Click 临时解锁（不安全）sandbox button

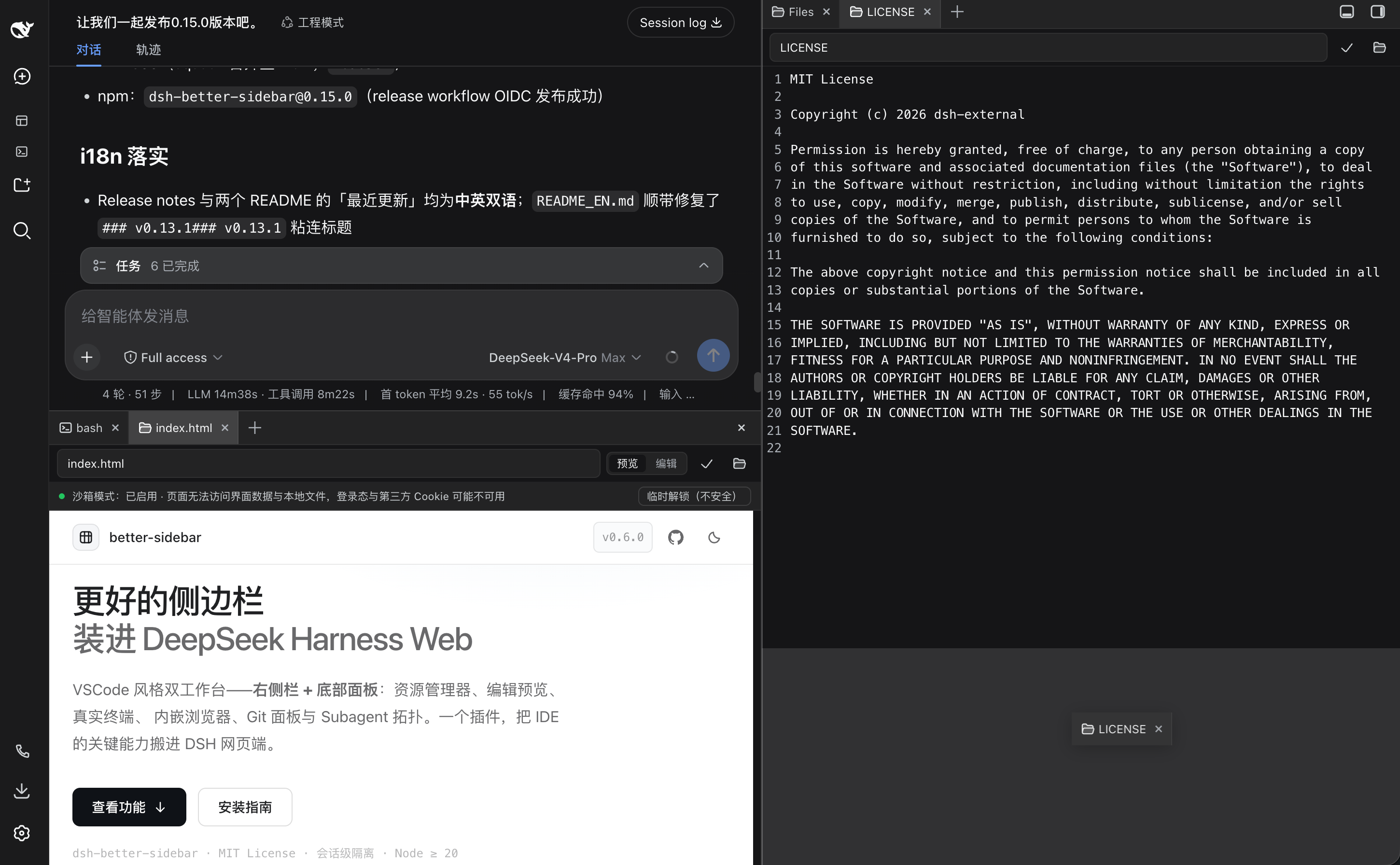[x=694, y=496]
